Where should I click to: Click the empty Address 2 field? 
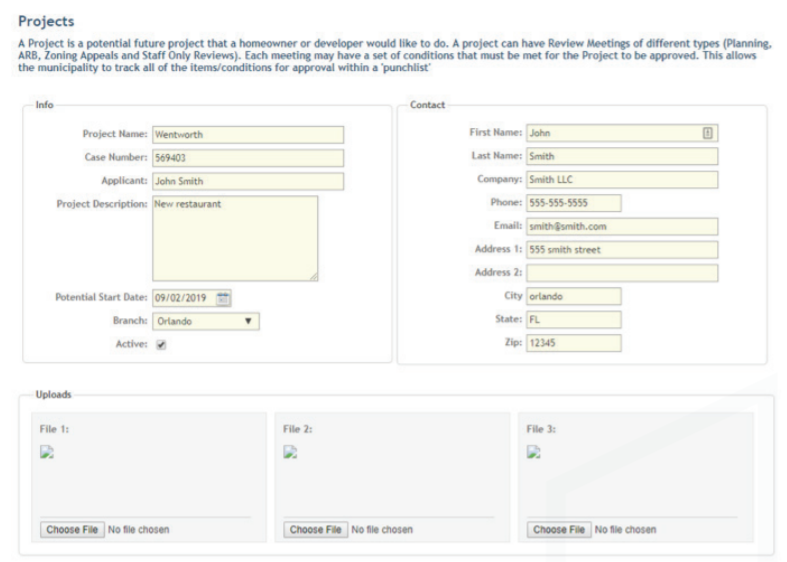[622, 273]
